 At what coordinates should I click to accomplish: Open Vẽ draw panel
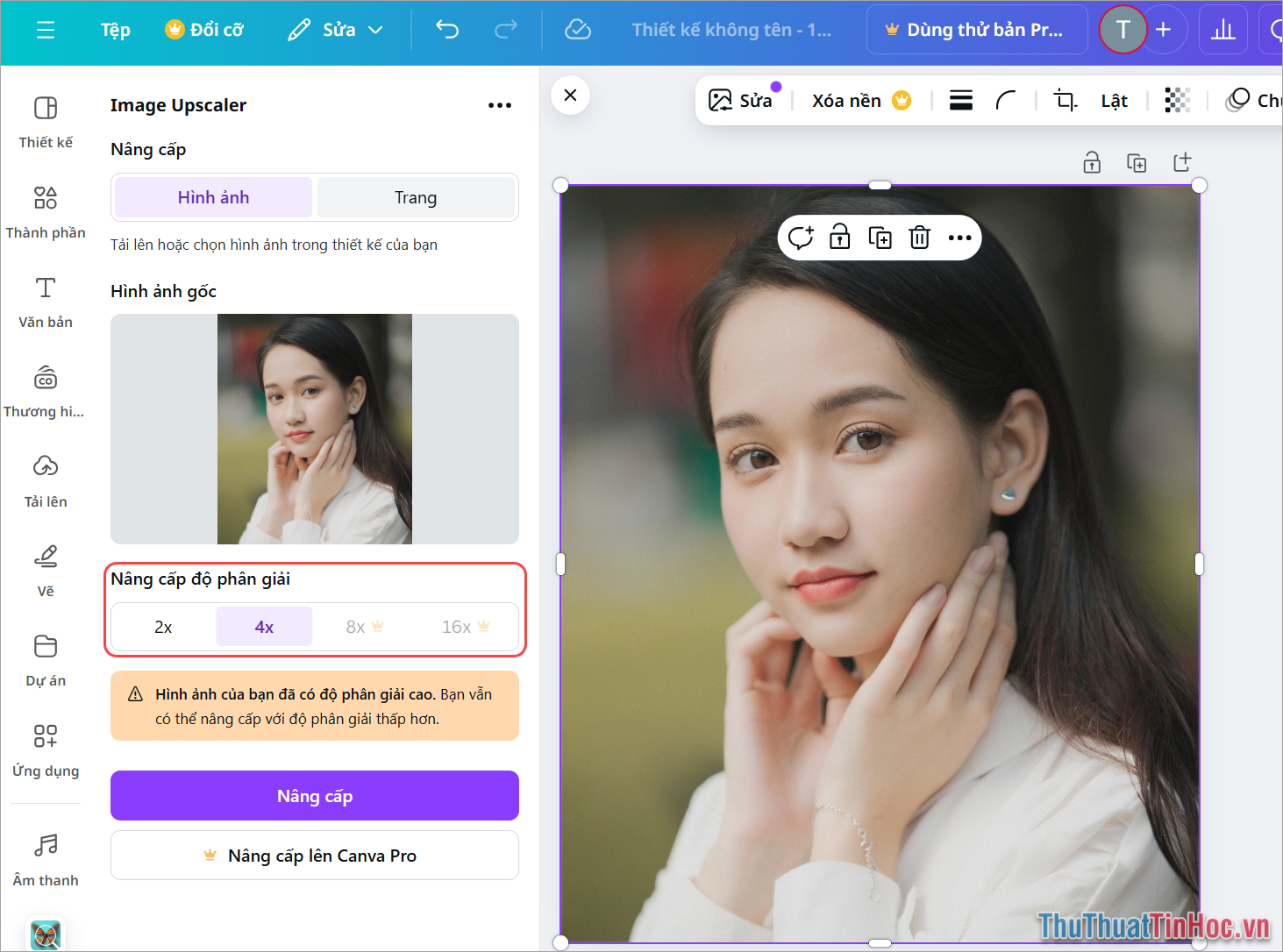click(x=46, y=572)
